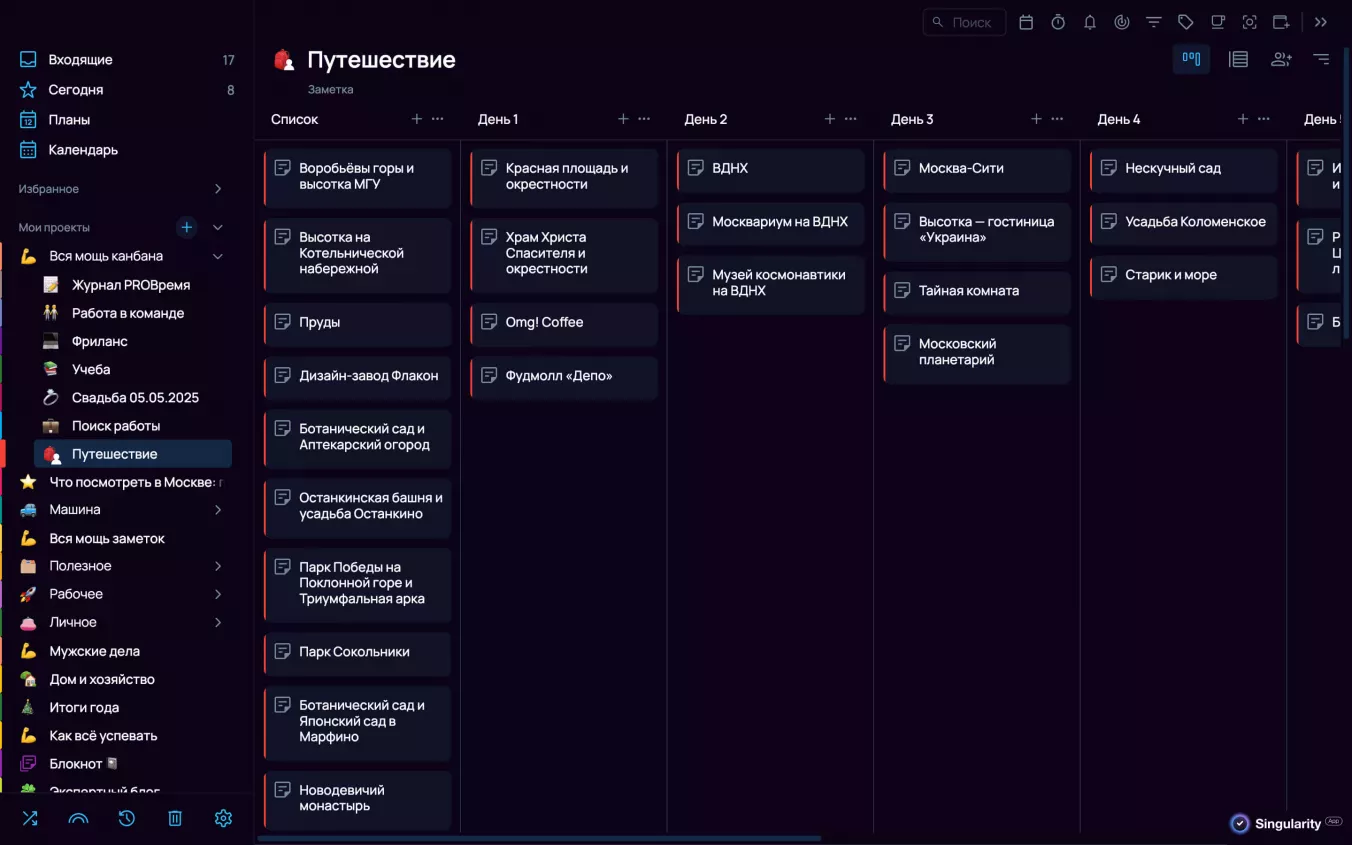Invite people to the project
The height and width of the screenshot is (845, 1352).
1281,59
